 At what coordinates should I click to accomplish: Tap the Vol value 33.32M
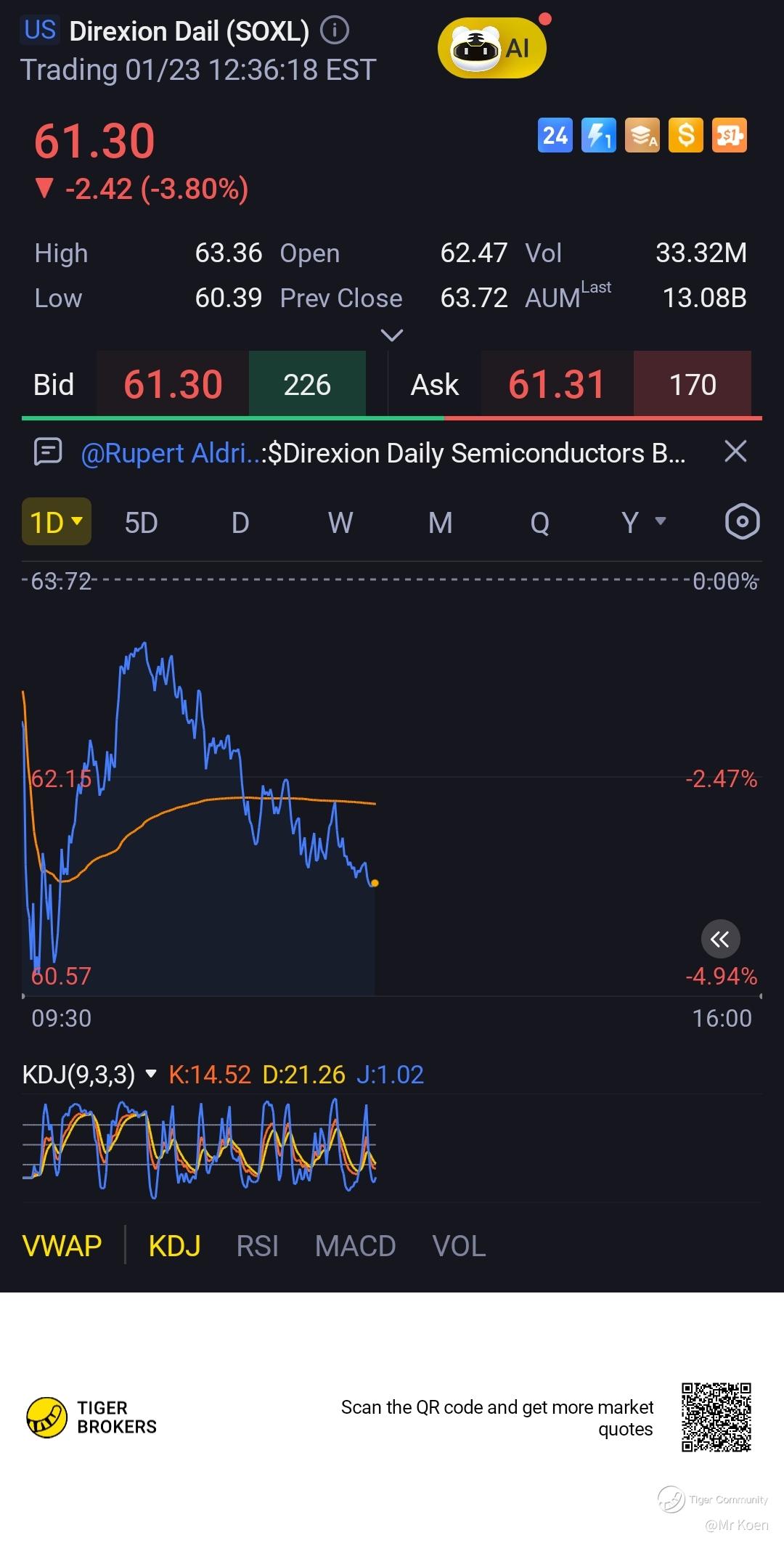tap(701, 253)
